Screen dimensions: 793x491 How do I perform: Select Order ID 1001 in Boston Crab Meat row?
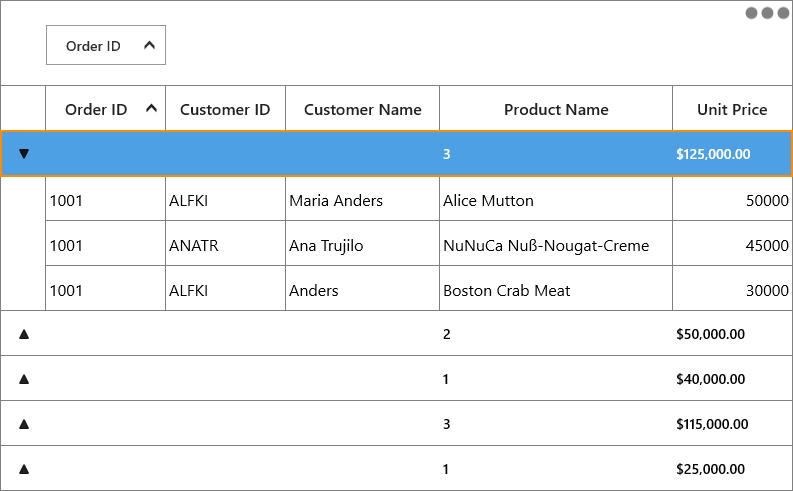pyautogui.click(x=106, y=288)
